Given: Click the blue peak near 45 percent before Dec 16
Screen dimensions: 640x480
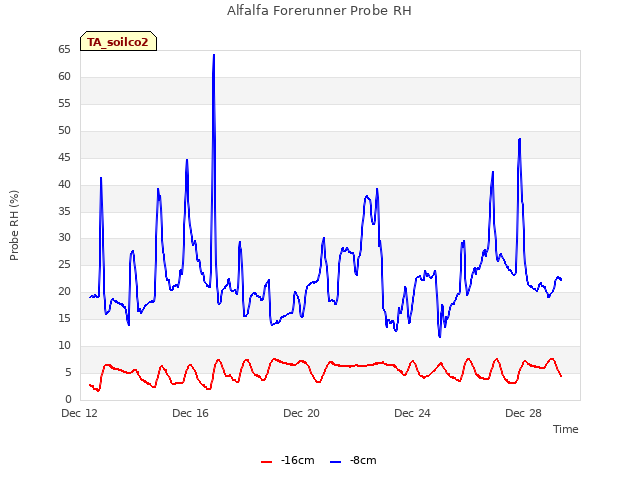Looking at the screenshot, I should (x=187, y=160).
